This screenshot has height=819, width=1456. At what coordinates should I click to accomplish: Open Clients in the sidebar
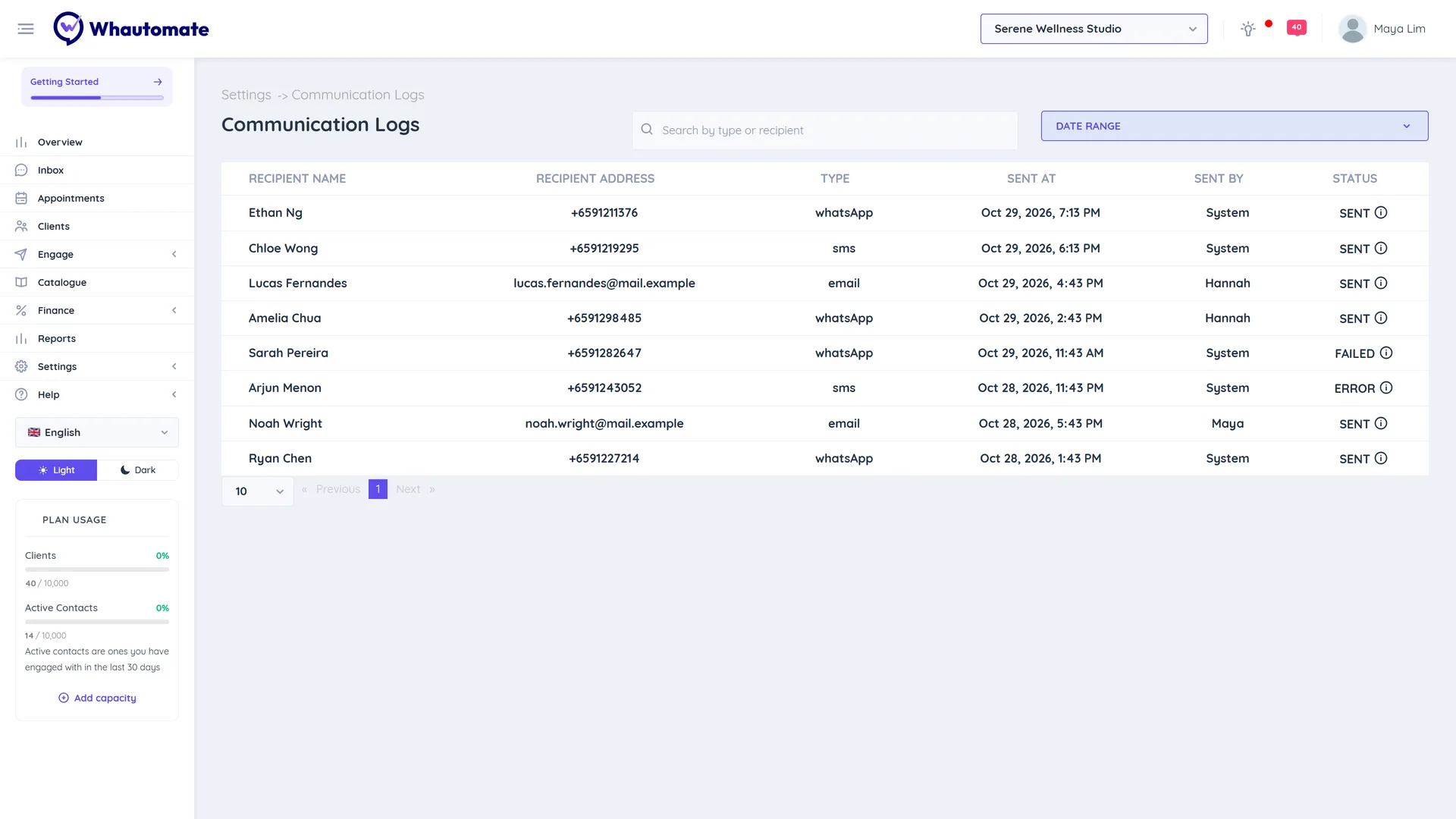pos(97,226)
